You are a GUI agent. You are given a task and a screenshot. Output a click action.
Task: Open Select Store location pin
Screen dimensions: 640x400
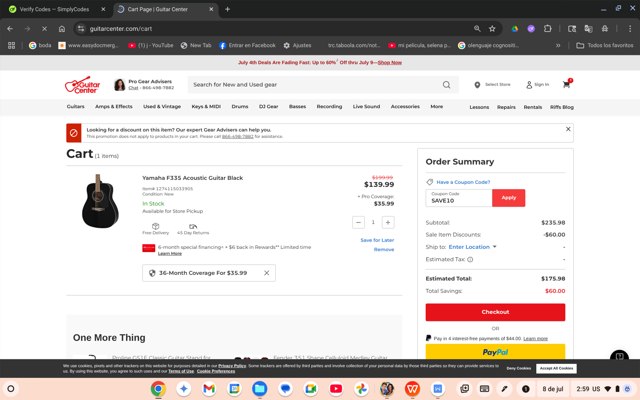(477, 85)
